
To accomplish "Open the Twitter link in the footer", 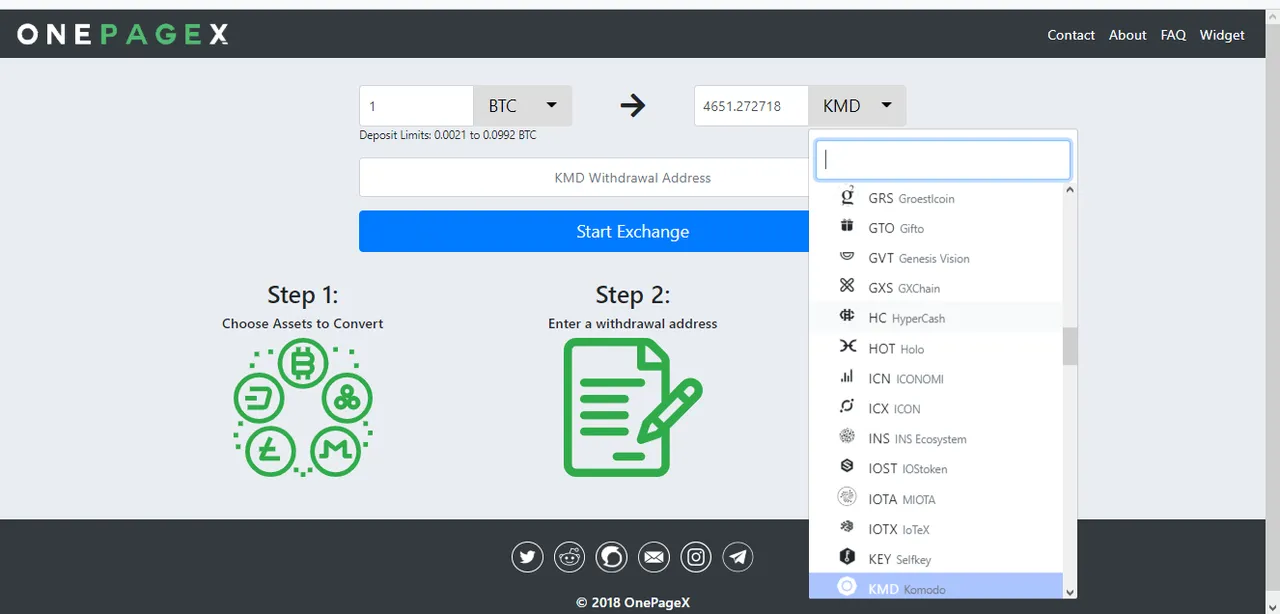I will [527, 556].
